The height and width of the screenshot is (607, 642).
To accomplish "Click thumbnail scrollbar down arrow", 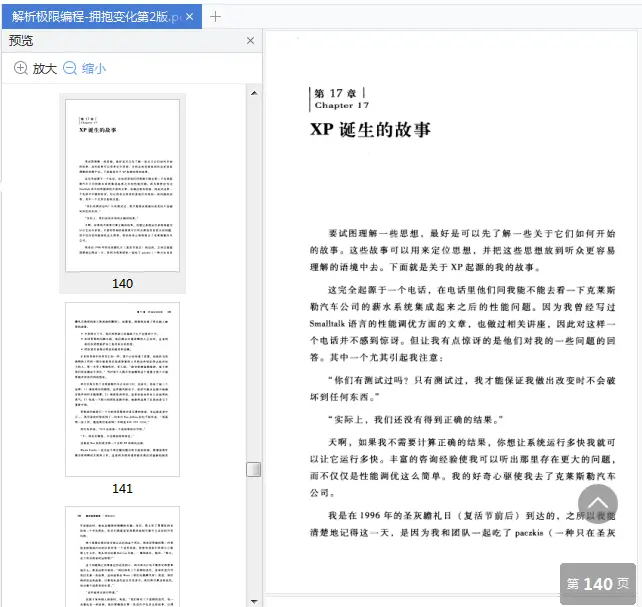I will (x=254, y=601).
